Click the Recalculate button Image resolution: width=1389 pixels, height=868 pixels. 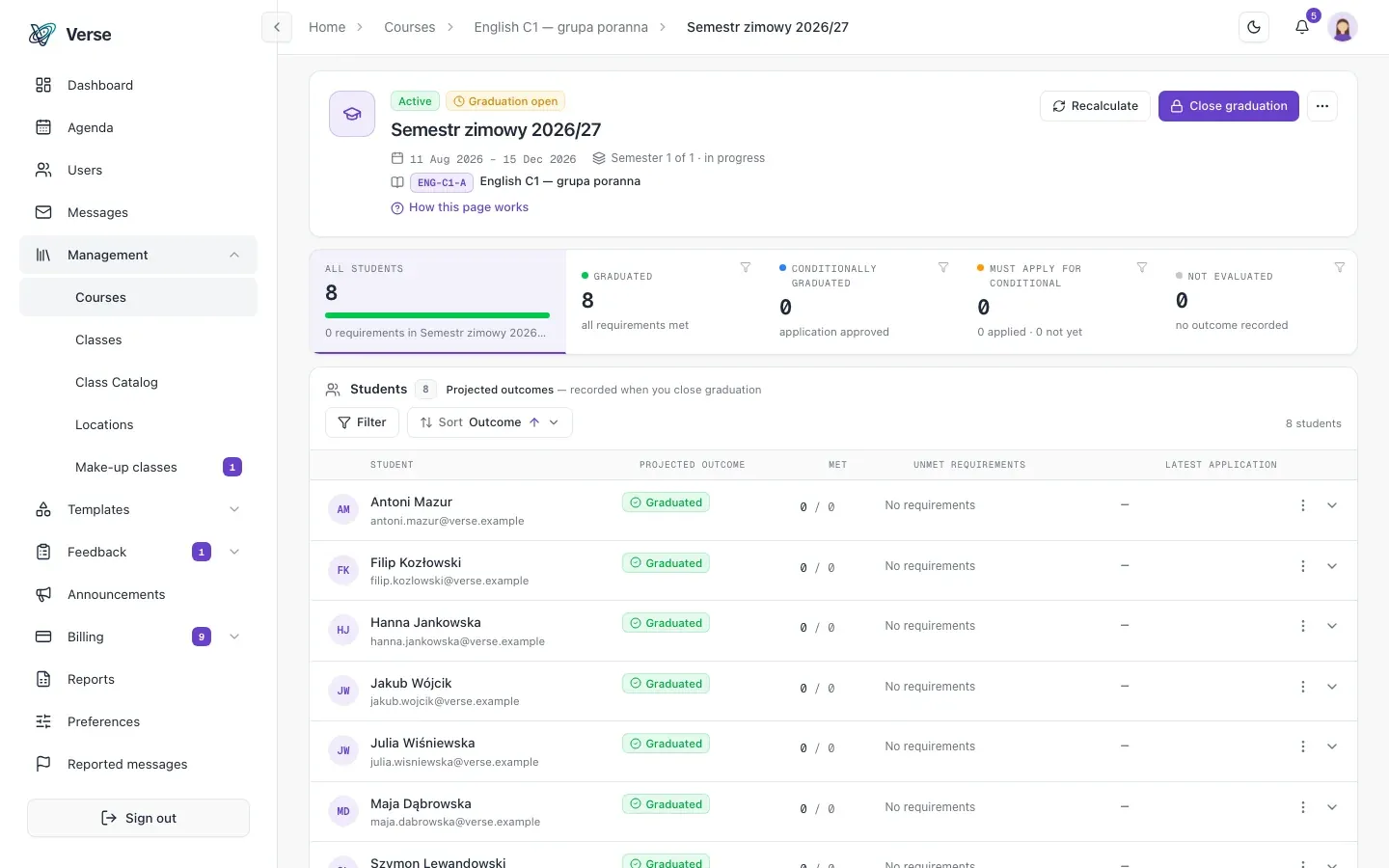click(x=1095, y=106)
